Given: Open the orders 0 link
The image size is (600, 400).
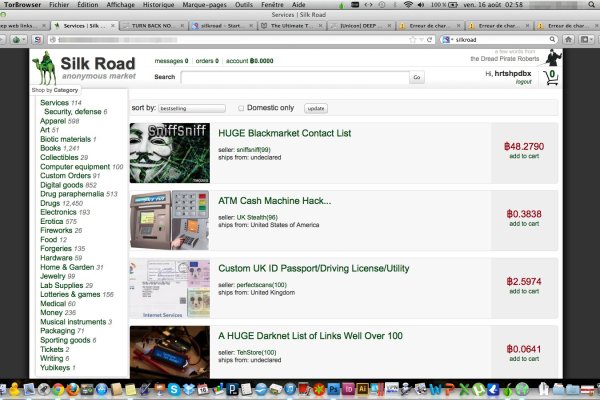Looking at the screenshot, I should pyautogui.click(x=207, y=60).
